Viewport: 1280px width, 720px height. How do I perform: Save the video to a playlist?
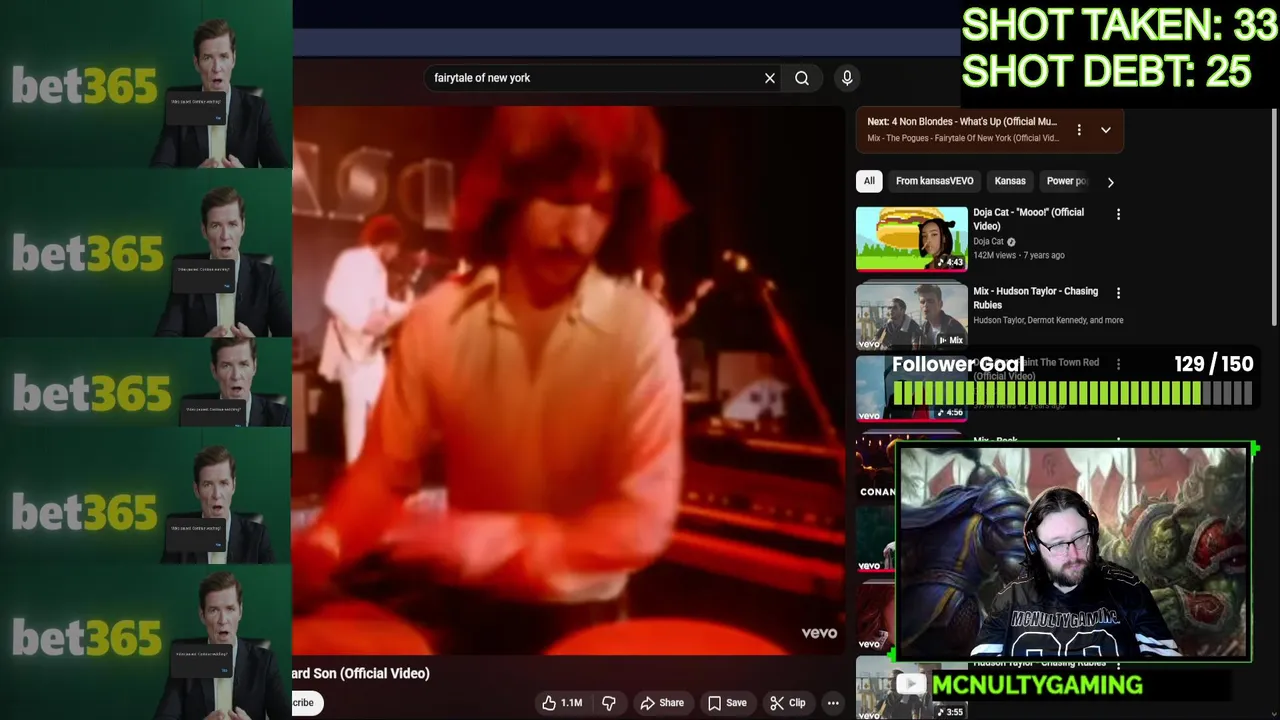pos(727,703)
